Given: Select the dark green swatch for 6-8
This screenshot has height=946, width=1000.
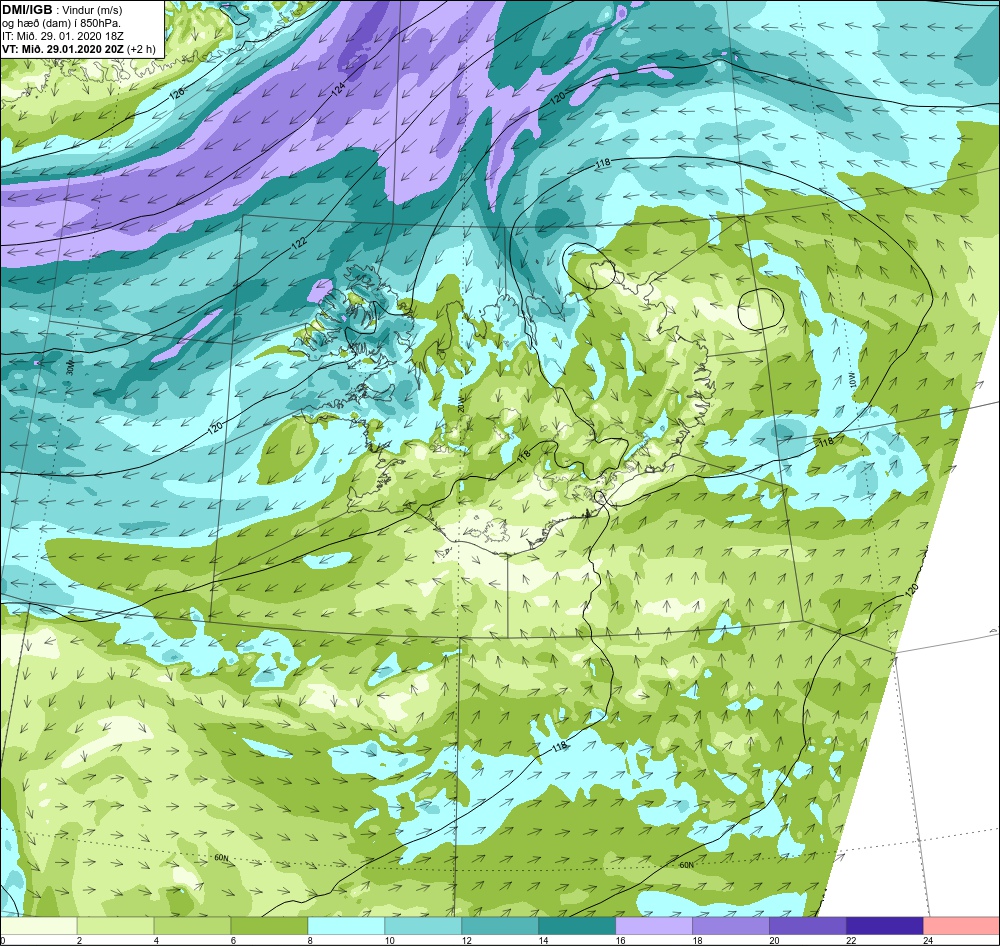Looking at the screenshot, I should point(269,926).
